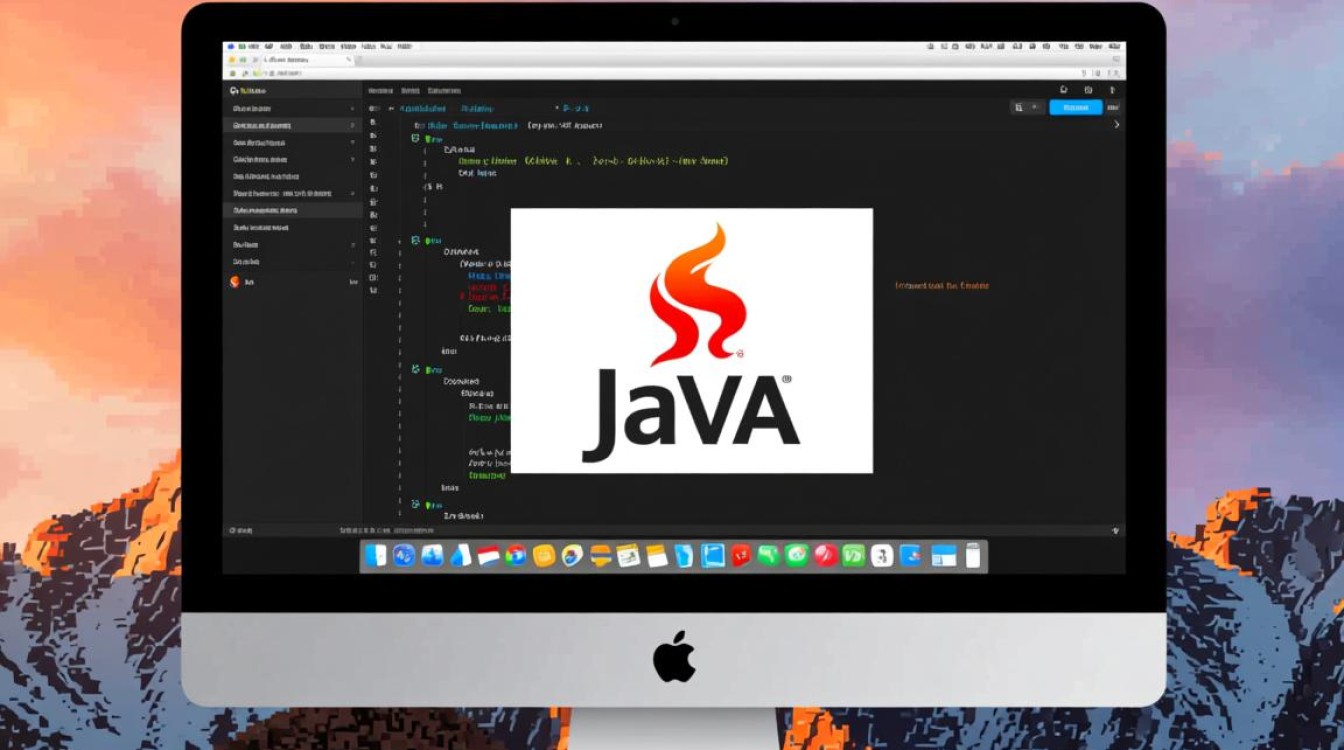The image size is (1344, 750).
Task: Open the Finder icon in the dock
Action: (376, 556)
